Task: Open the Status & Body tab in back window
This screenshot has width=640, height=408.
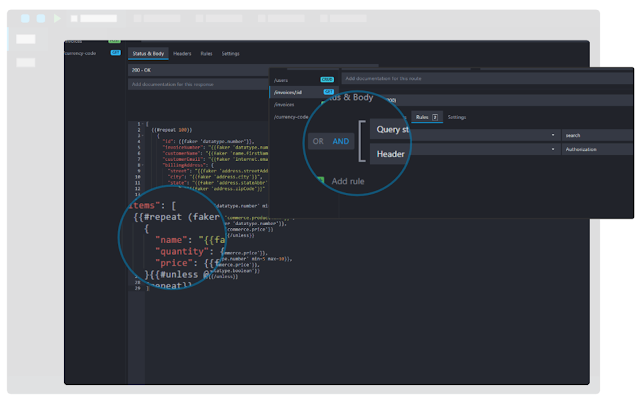Action: point(148,53)
